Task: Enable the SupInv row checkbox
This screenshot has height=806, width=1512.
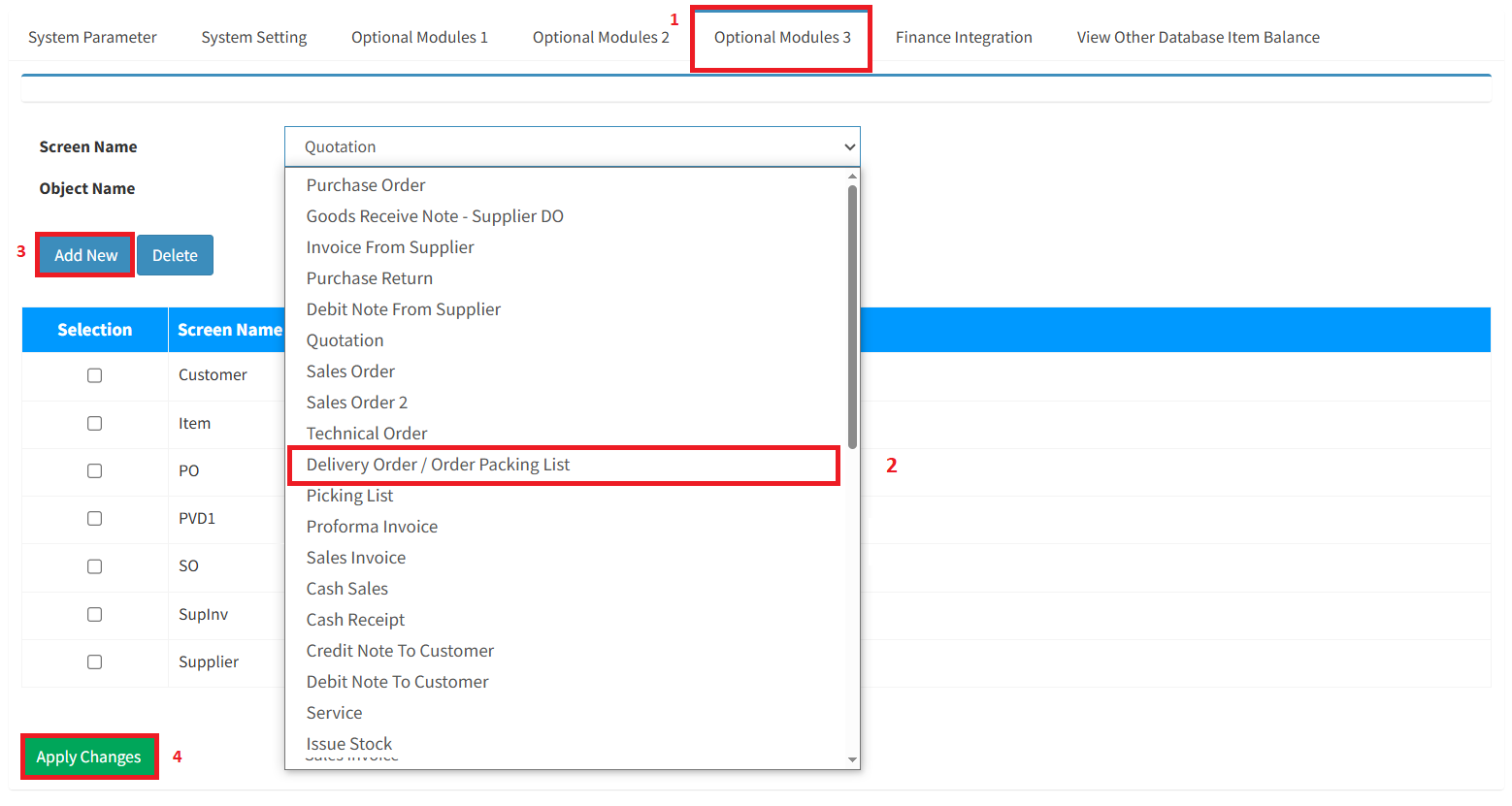Action: click(x=94, y=615)
